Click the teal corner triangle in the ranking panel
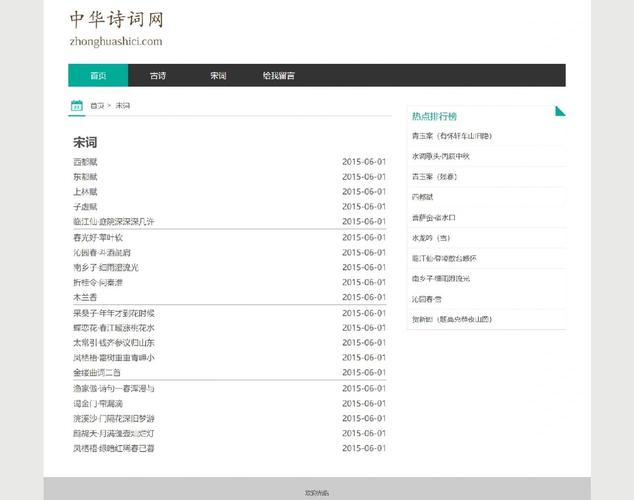 [x=561, y=110]
